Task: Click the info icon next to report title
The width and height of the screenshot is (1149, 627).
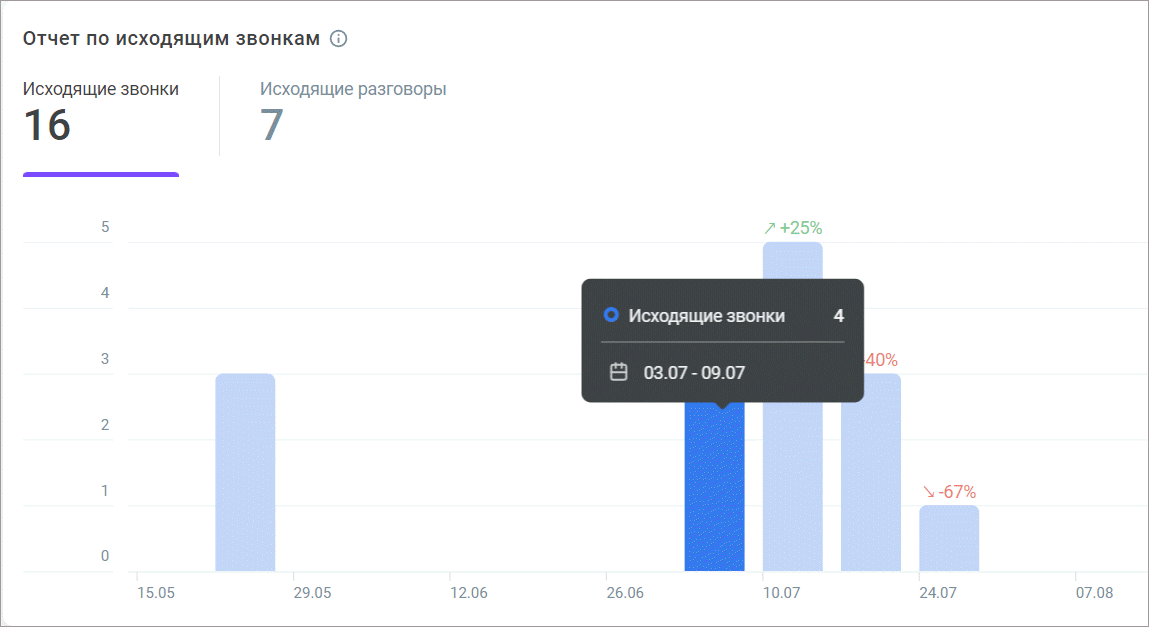Action: [x=339, y=39]
